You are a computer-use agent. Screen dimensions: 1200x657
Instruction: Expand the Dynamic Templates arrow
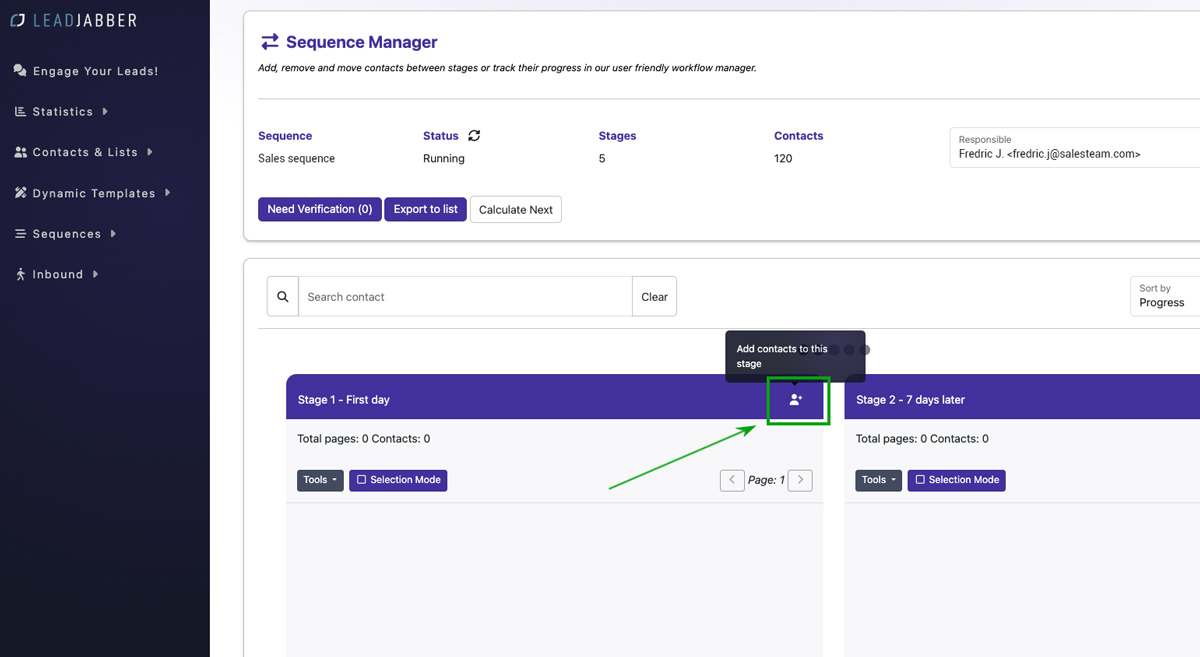click(167, 192)
